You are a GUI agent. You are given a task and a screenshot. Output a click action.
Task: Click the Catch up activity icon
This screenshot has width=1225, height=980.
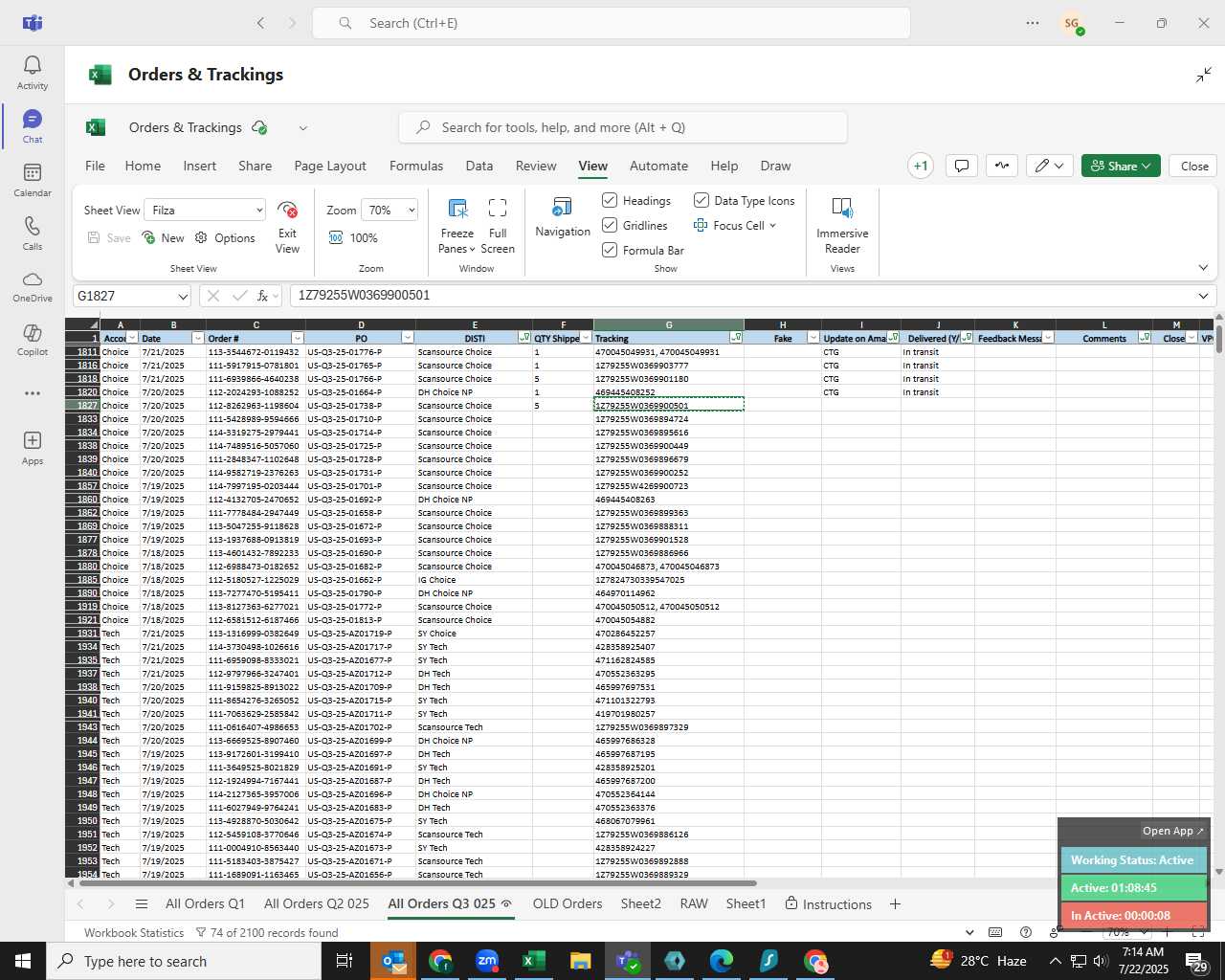[x=1002, y=166]
